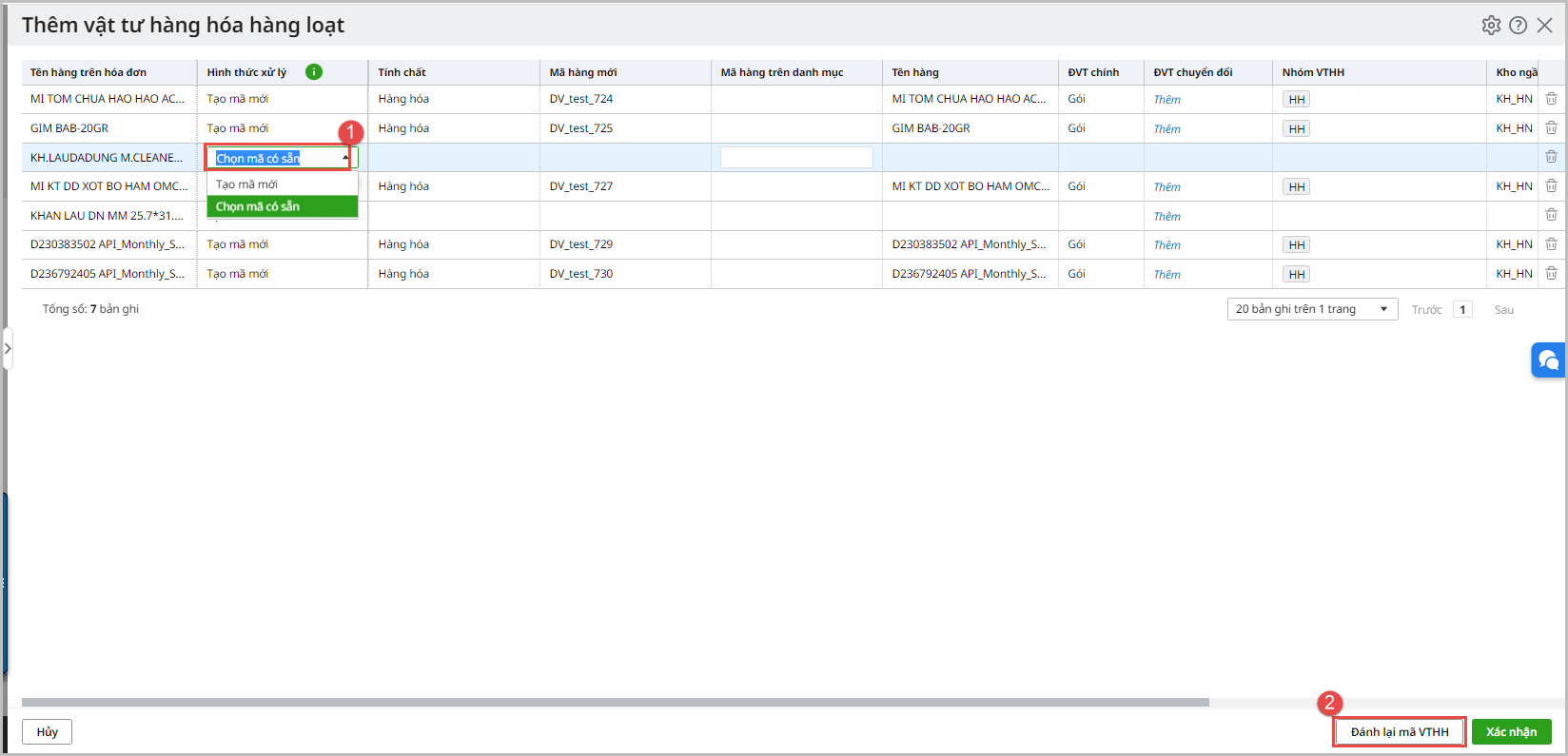
Task: Open the 20 bản ghi trên 1 trang dropdown
Action: pos(1311,309)
